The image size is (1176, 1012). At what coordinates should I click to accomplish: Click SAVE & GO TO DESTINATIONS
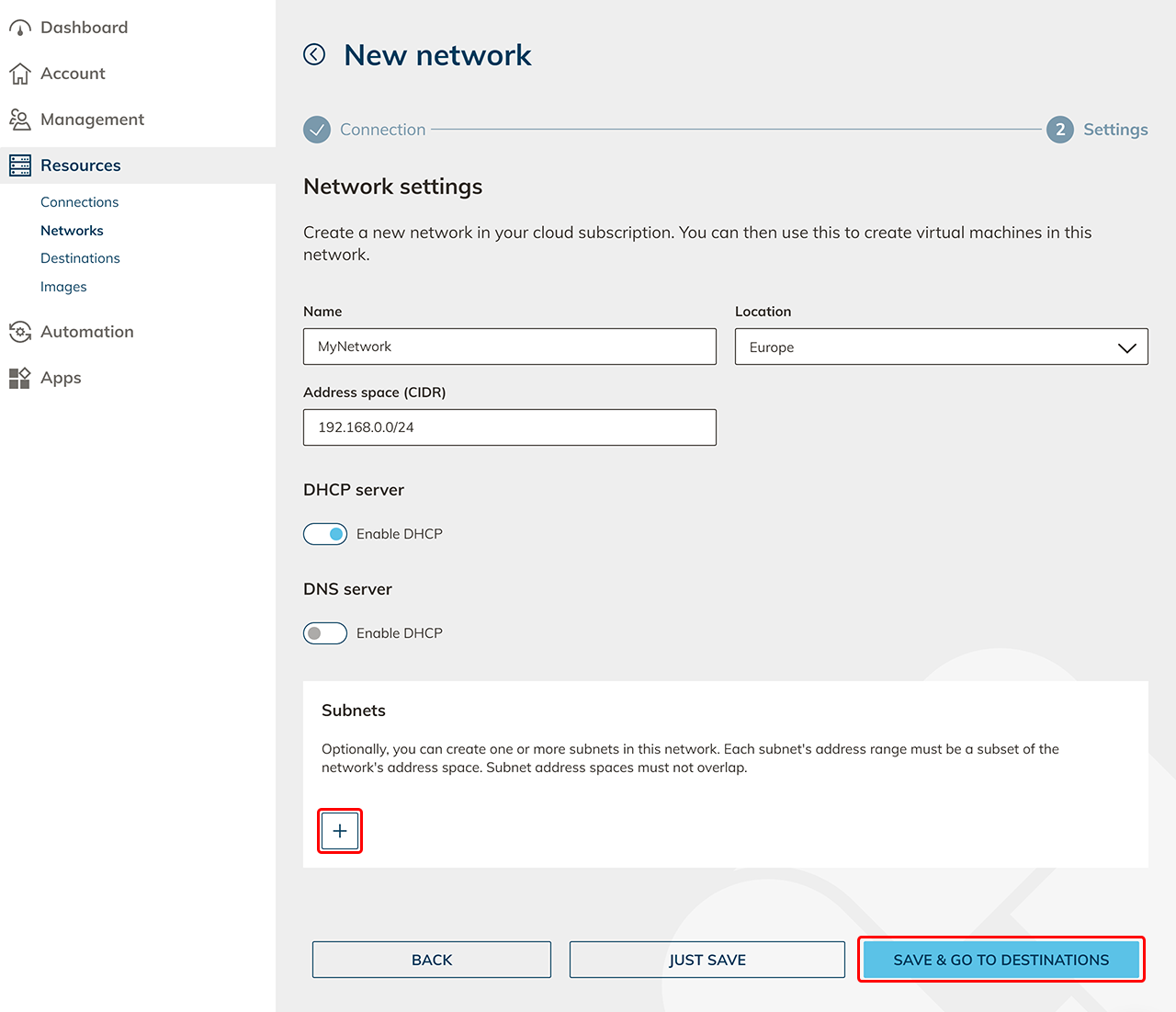pos(1001,960)
